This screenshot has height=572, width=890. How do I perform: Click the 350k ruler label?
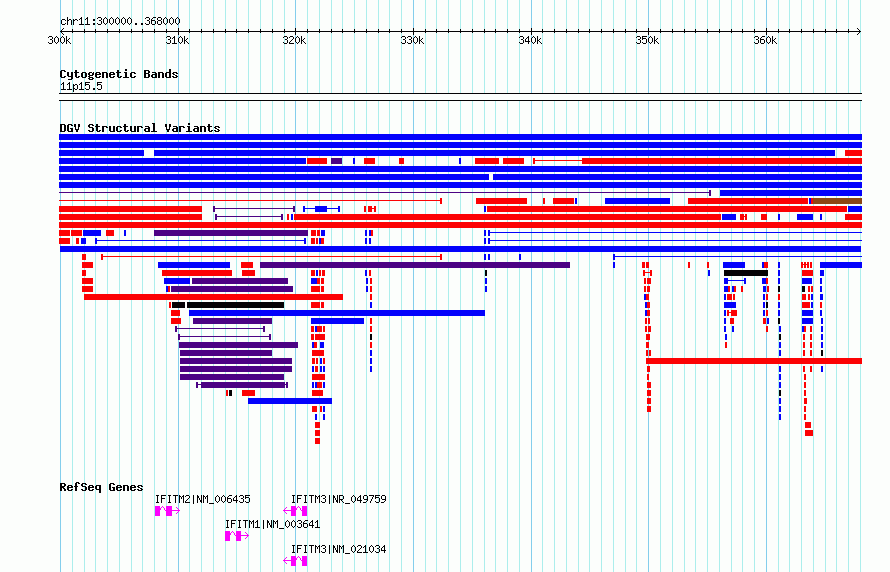click(648, 41)
